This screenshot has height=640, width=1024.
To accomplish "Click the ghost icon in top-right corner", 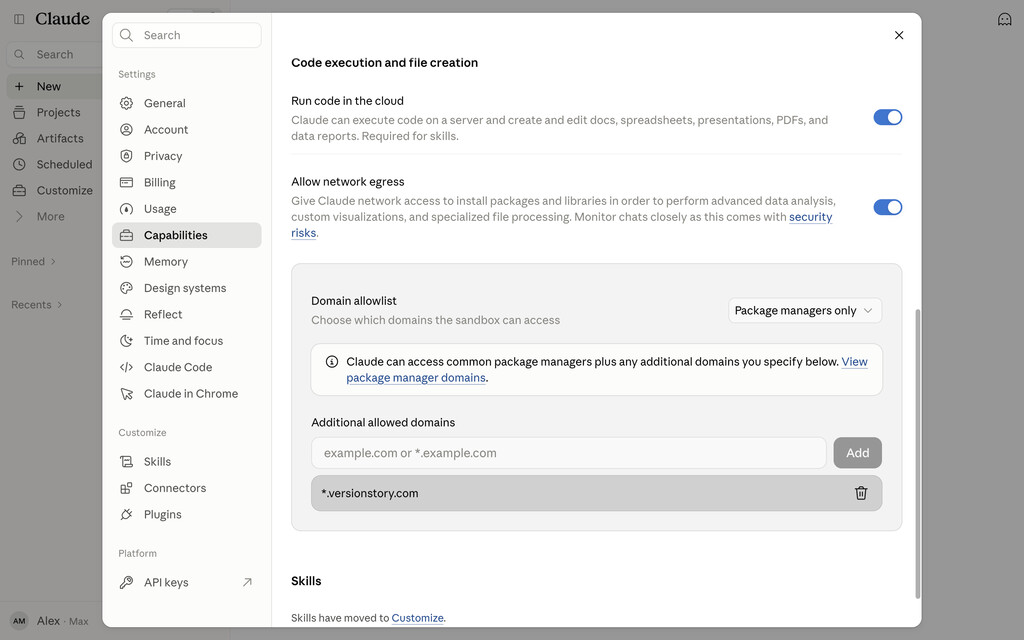I will [1004, 20].
